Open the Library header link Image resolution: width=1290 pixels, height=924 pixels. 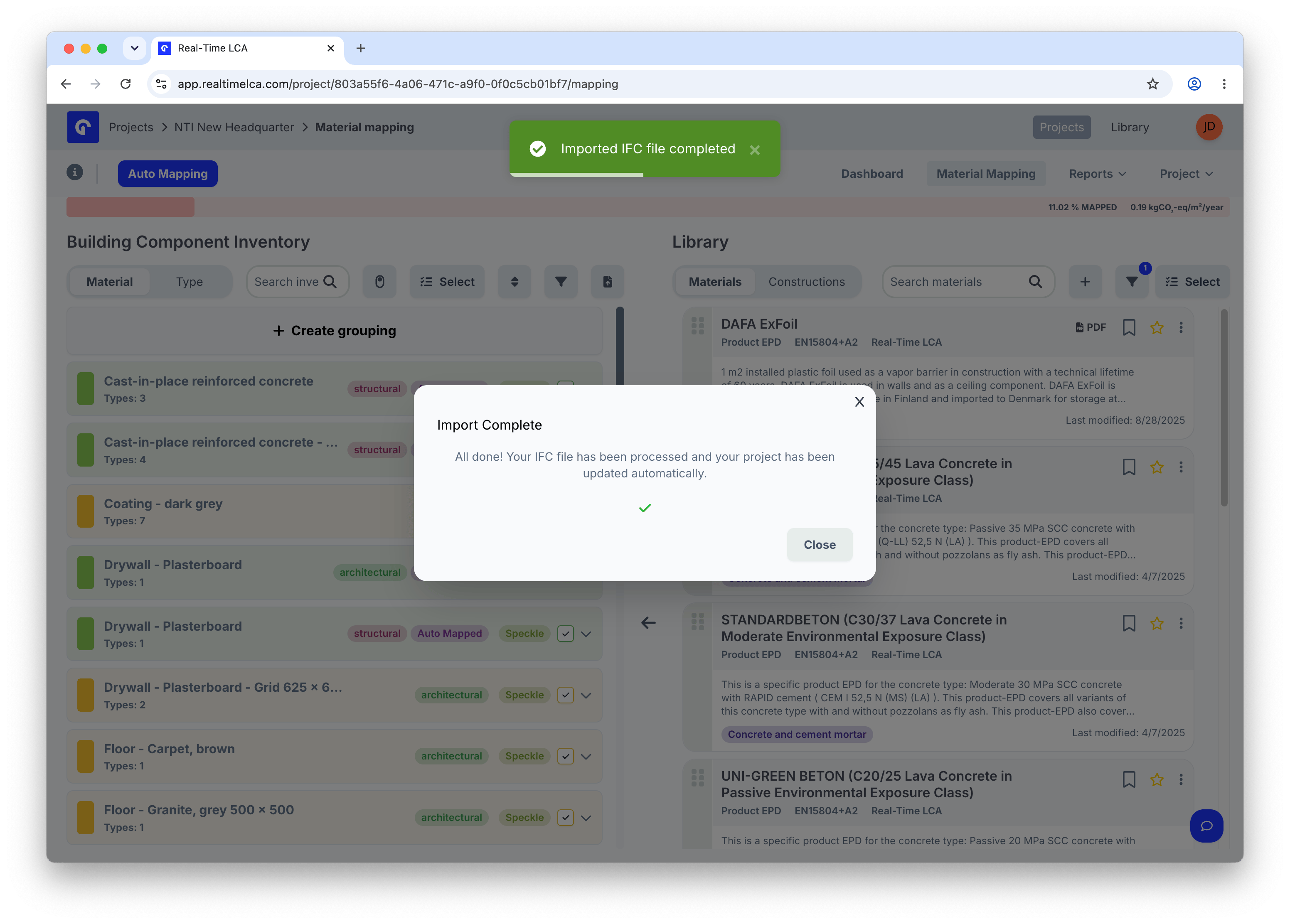pos(1130,128)
